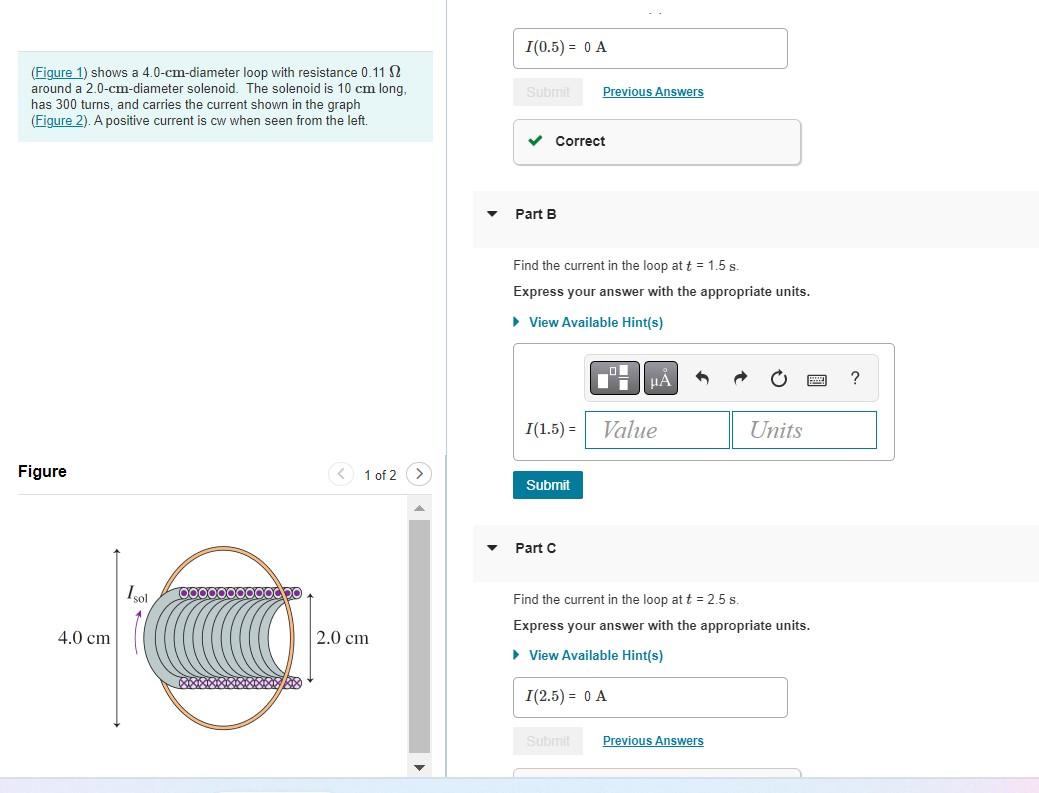This screenshot has height=793, width=1039.
Task: Click the redo arrow in answer toolbar
Action: coord(739,378)
